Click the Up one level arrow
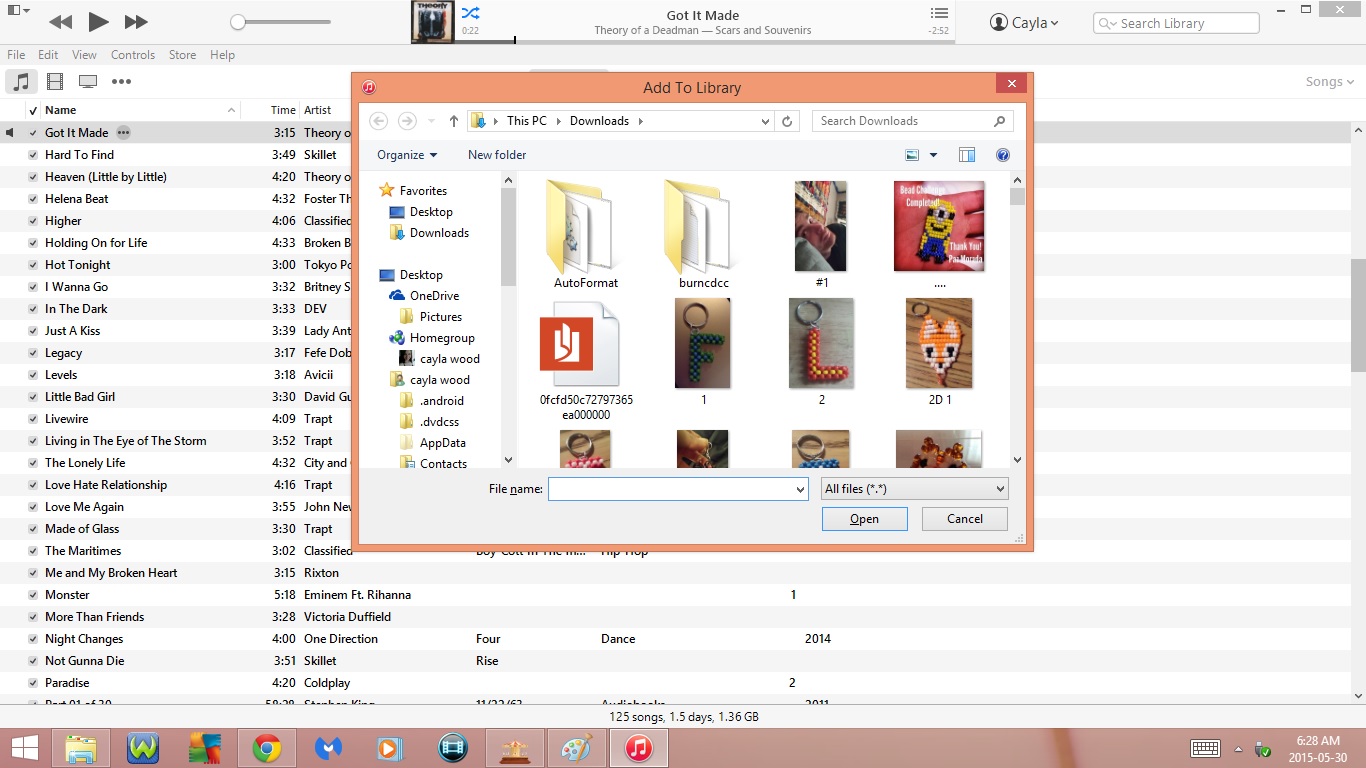This screenshot has width=1366, height=768. [454, 121]
